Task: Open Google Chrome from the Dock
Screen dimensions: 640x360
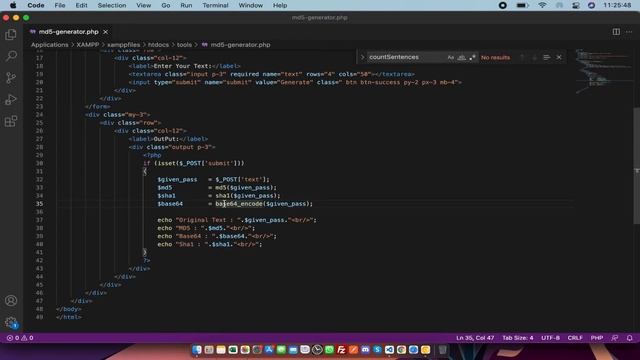Action: (402, 350)
